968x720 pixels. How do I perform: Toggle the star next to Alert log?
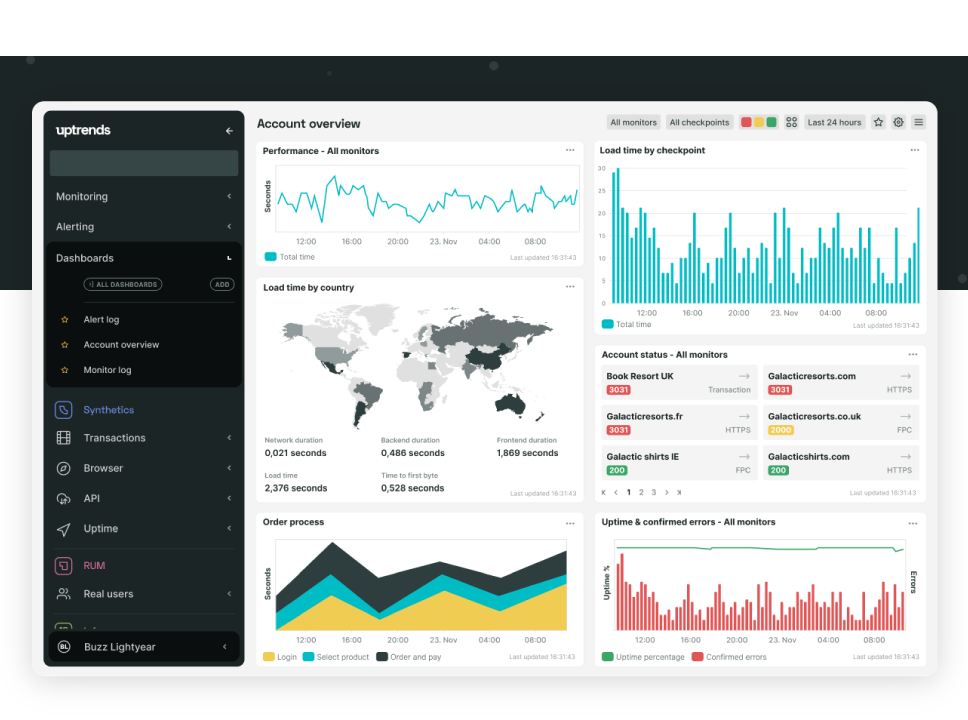click(65, 320)
